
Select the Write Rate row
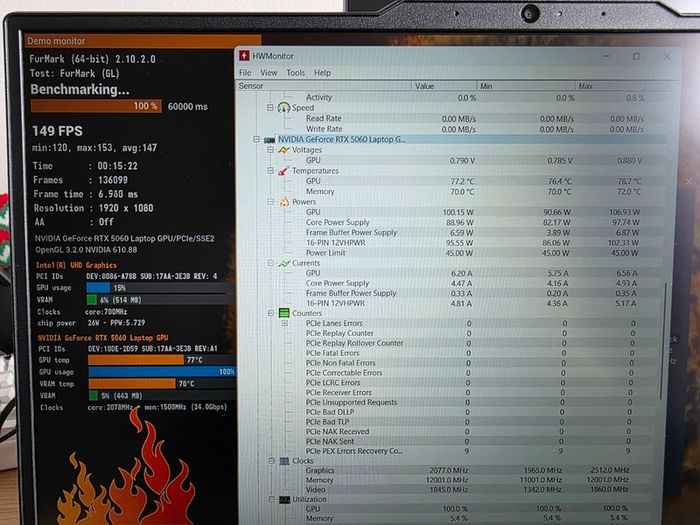(x=474, y=129)
